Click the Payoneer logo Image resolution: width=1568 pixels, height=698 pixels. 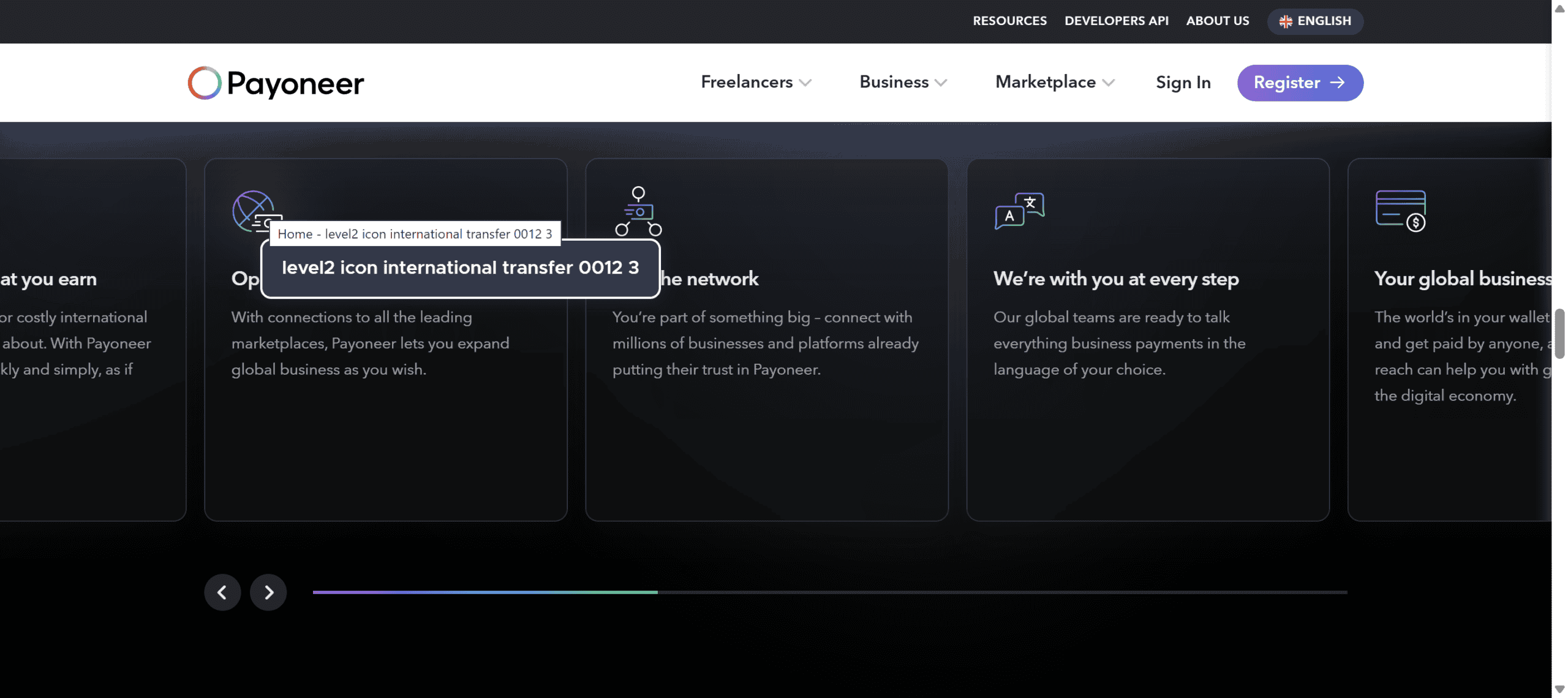(275, 83)
